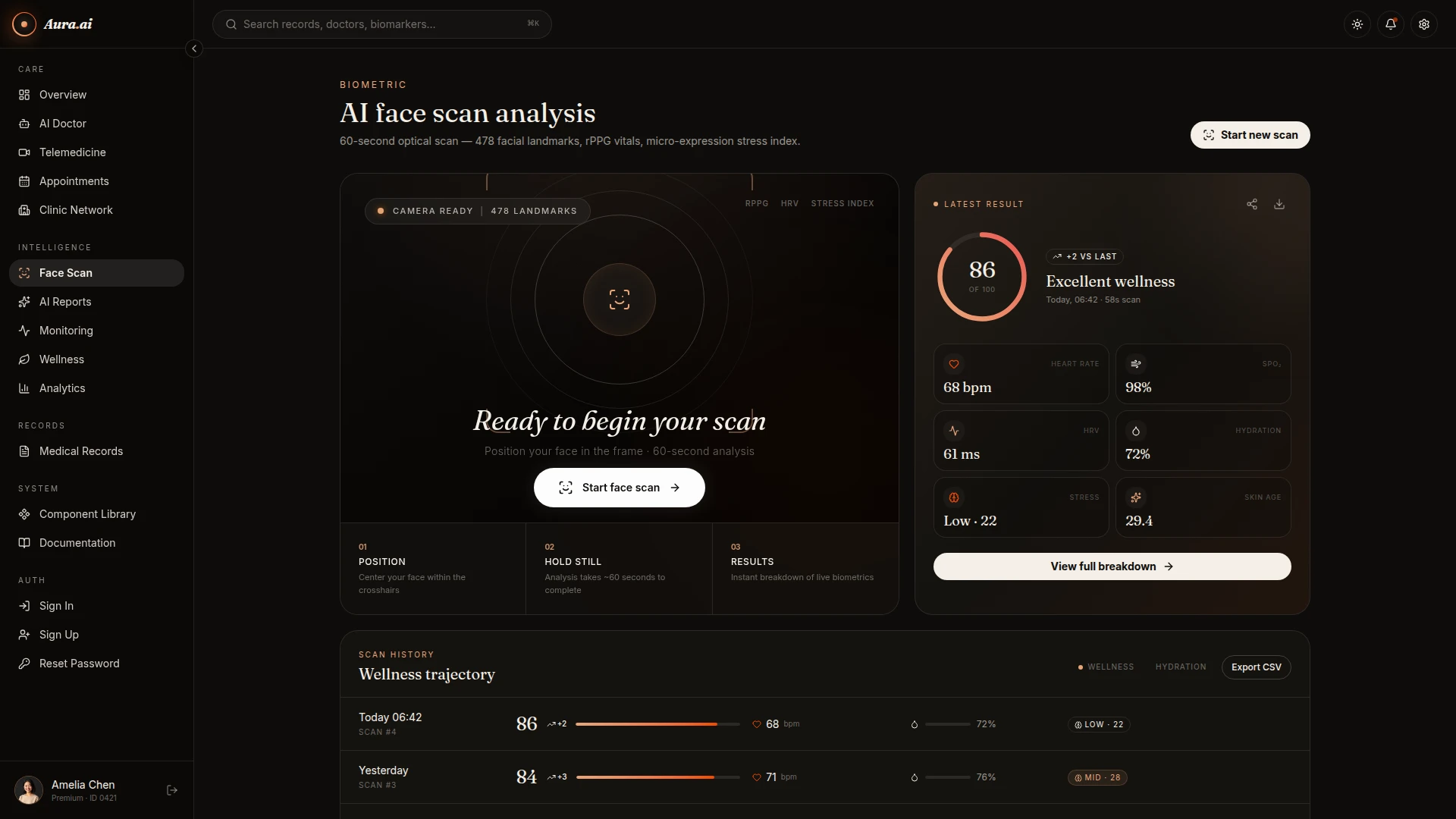Click the Documentation book icon

pos(24,543)
